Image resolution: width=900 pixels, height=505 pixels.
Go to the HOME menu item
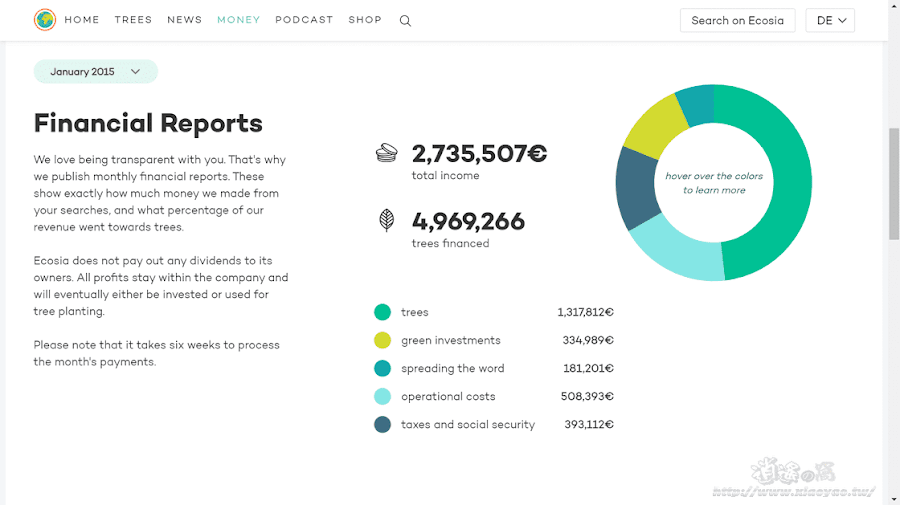click(x=82, y=20)
